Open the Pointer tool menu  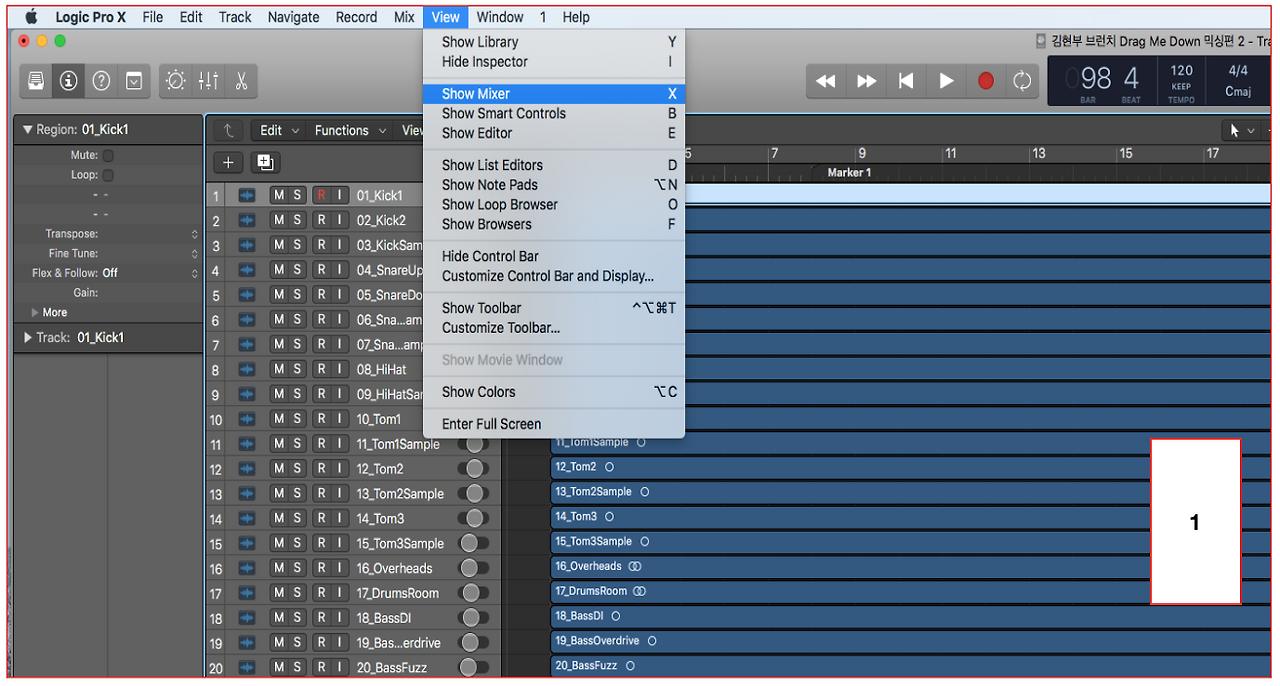tap(1242, 130)
